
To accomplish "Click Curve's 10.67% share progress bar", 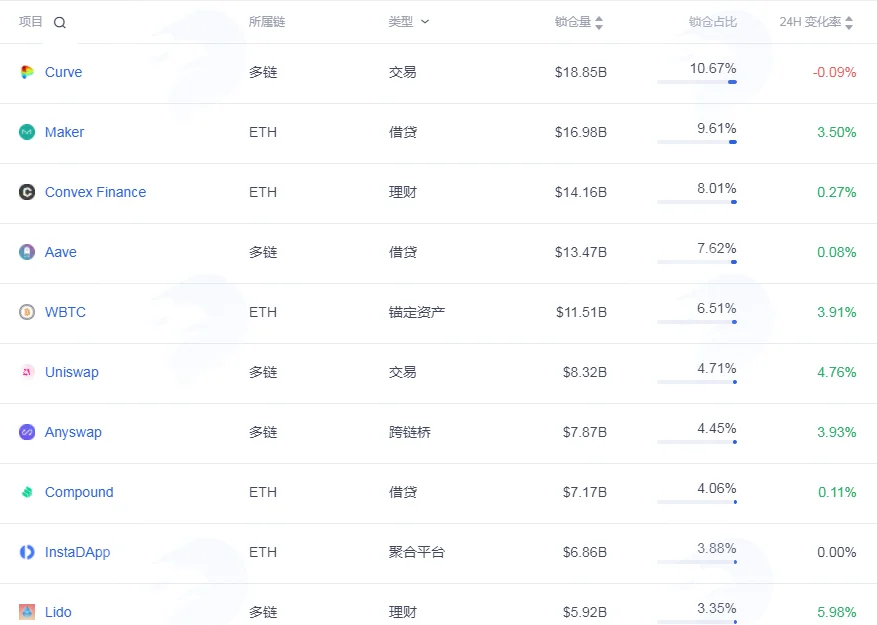I will click(x=697, y=82).
